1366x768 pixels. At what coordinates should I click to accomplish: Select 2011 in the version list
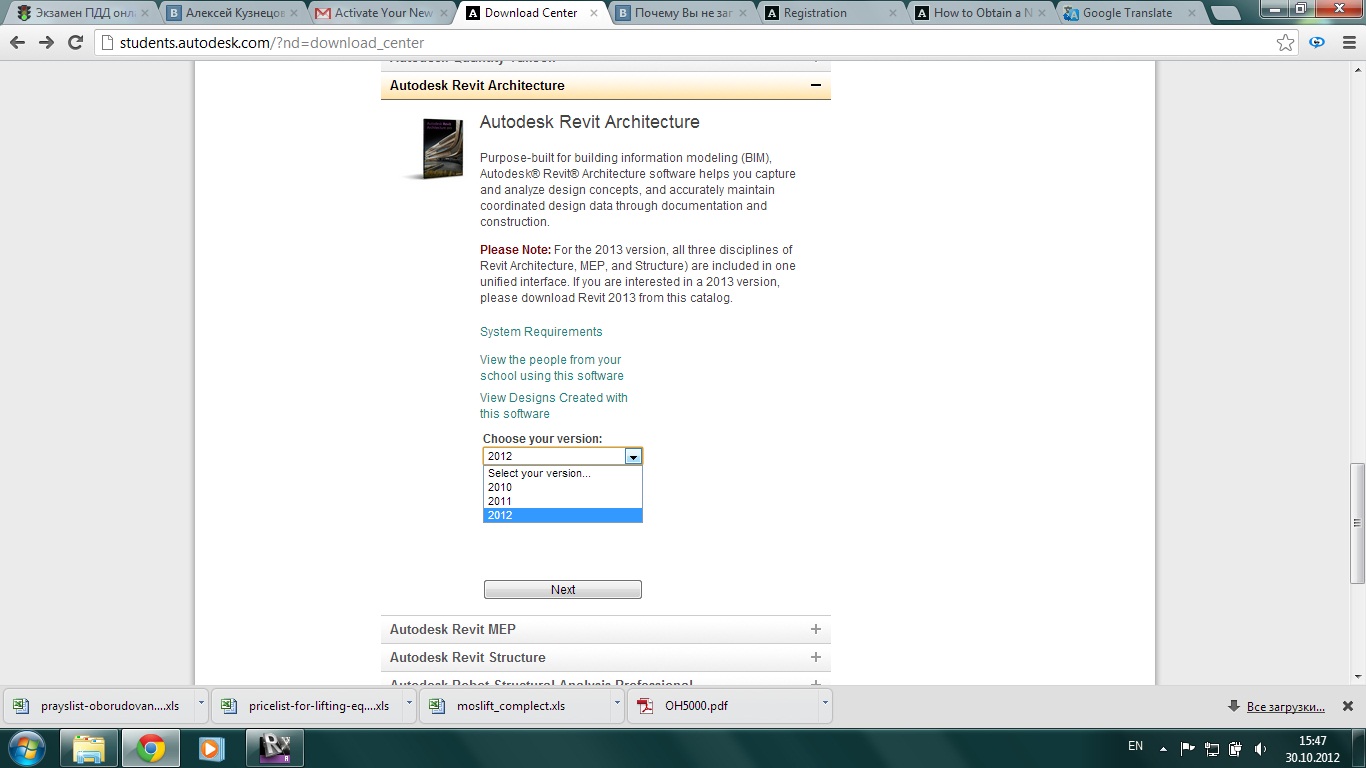pyautogui.click(x=563, y=502)
